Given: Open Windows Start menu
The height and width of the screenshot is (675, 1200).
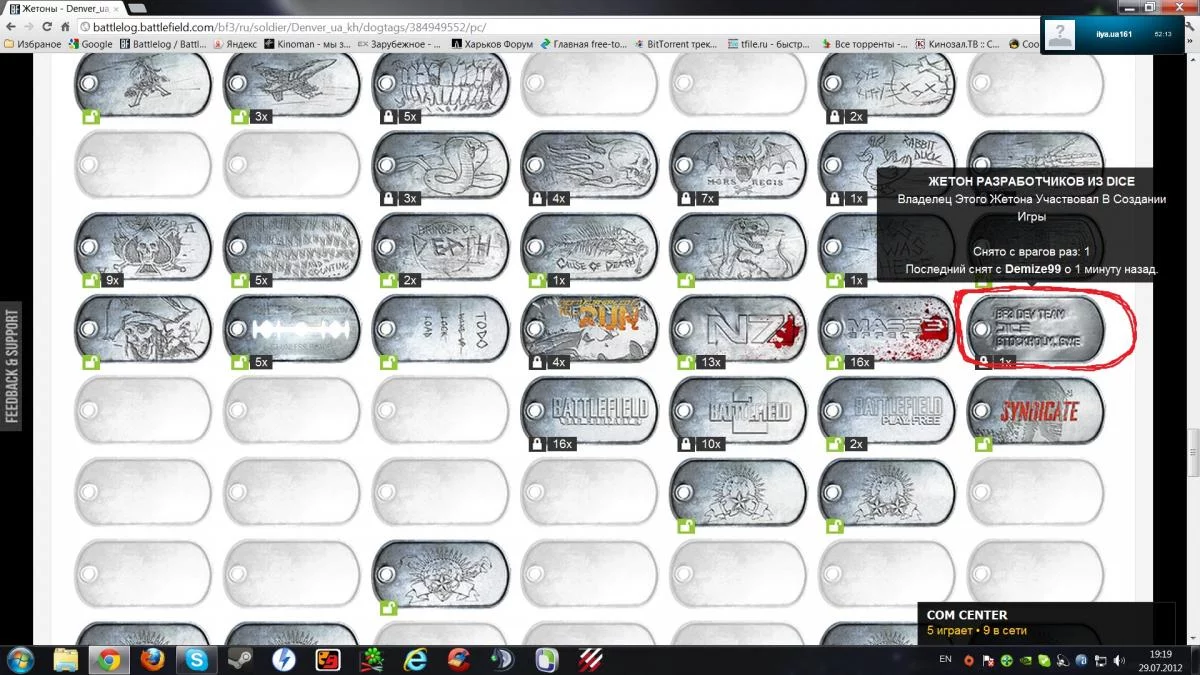Looking at the screenshot, I should click(x=20, y=660).
